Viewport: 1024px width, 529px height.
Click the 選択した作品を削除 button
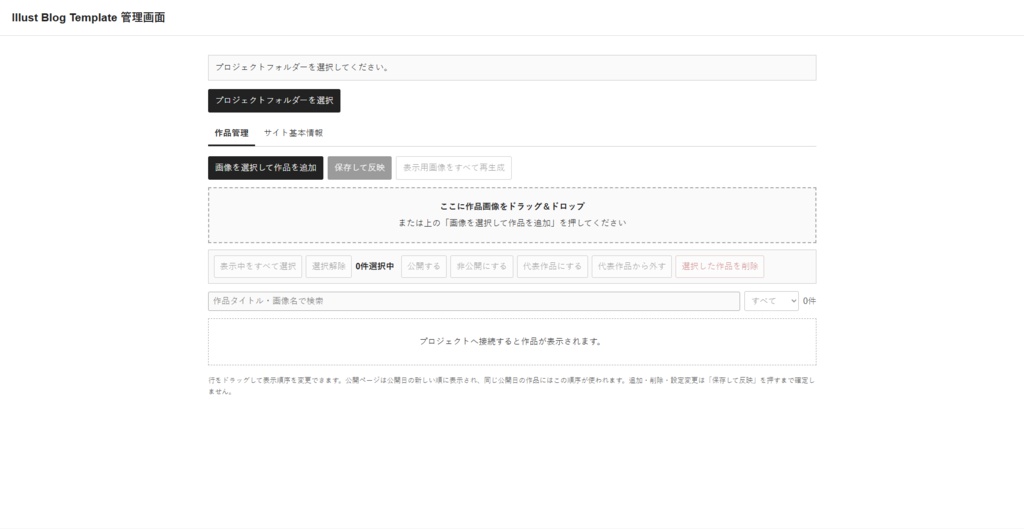[x=720, y=266]
